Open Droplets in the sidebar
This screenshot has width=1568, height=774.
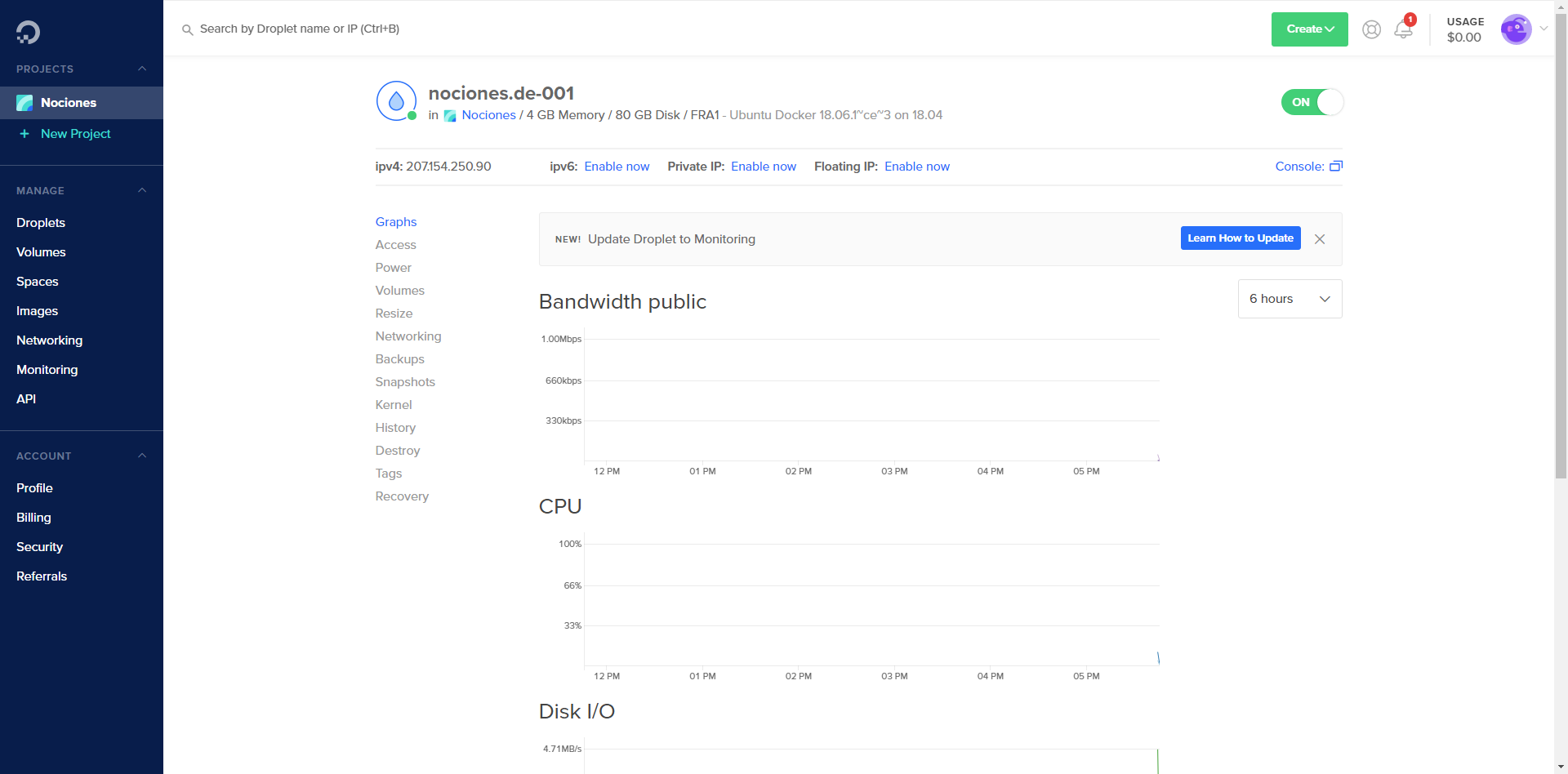point(41,223)
